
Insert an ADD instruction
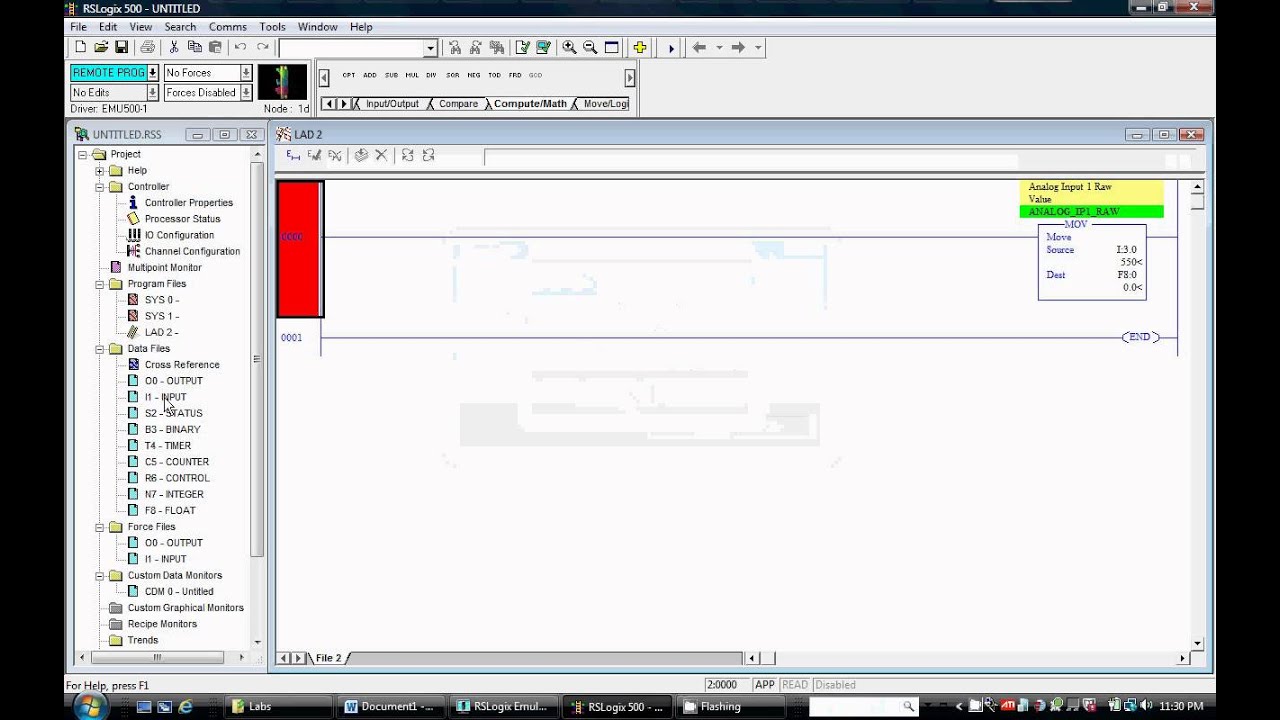[370, 75]
